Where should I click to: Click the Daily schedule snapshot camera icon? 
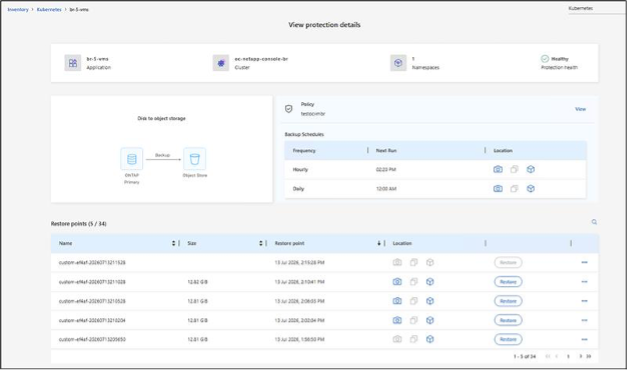point(498,189)
